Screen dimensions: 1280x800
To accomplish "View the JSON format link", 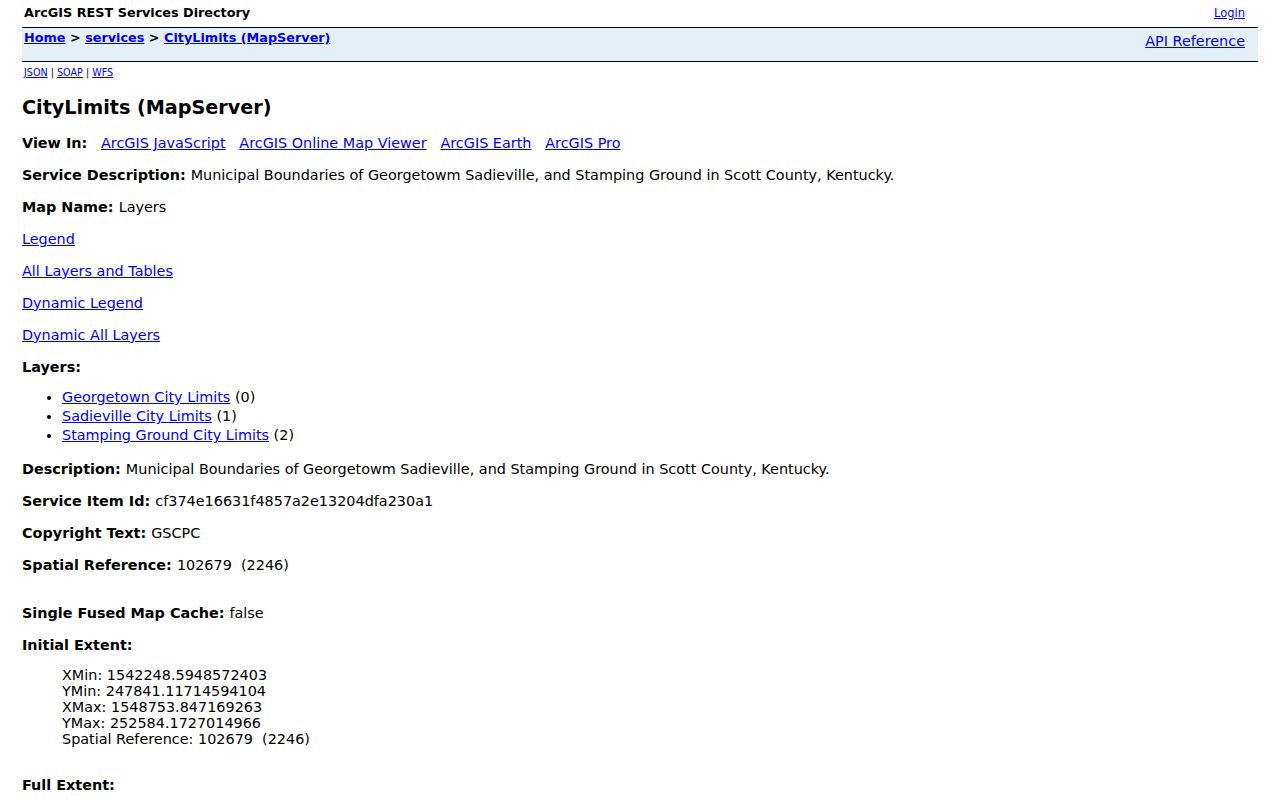I will click(36, 72).
